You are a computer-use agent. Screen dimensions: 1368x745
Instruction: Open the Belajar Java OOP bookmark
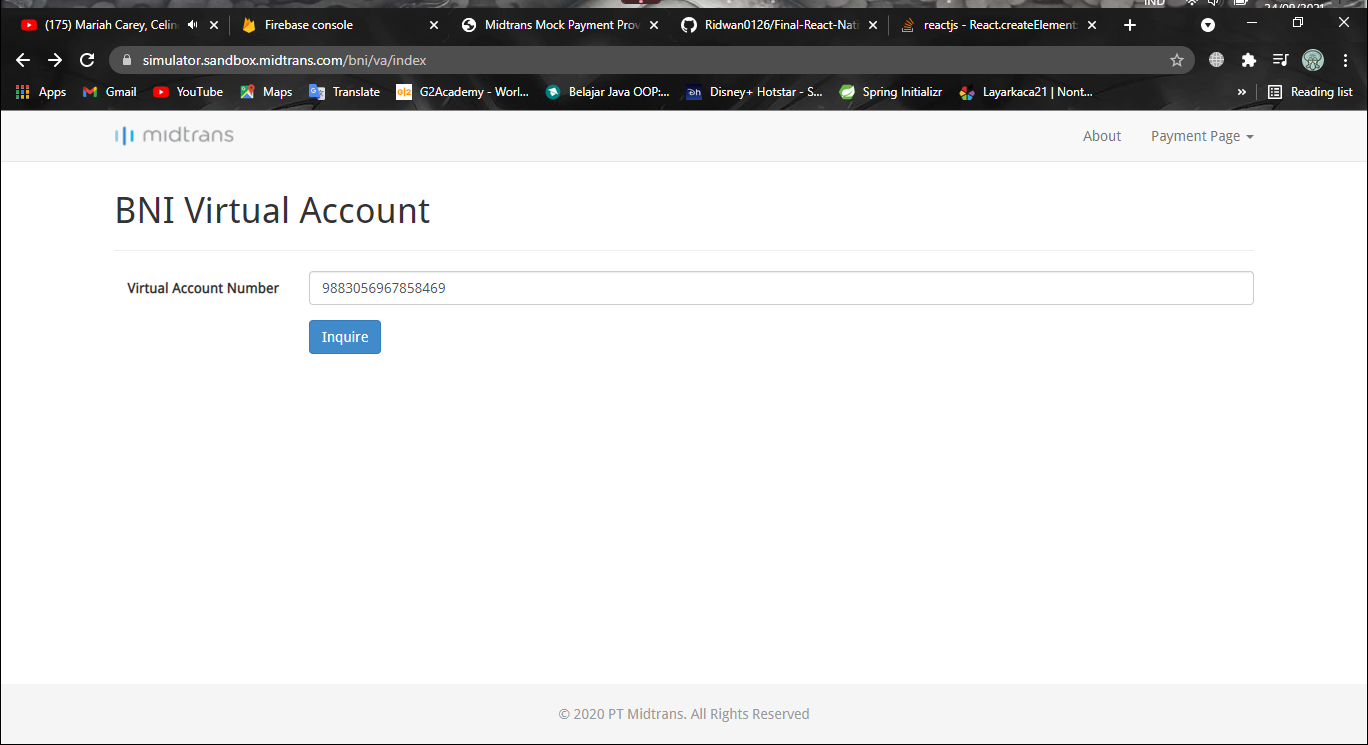click(607, 92)
